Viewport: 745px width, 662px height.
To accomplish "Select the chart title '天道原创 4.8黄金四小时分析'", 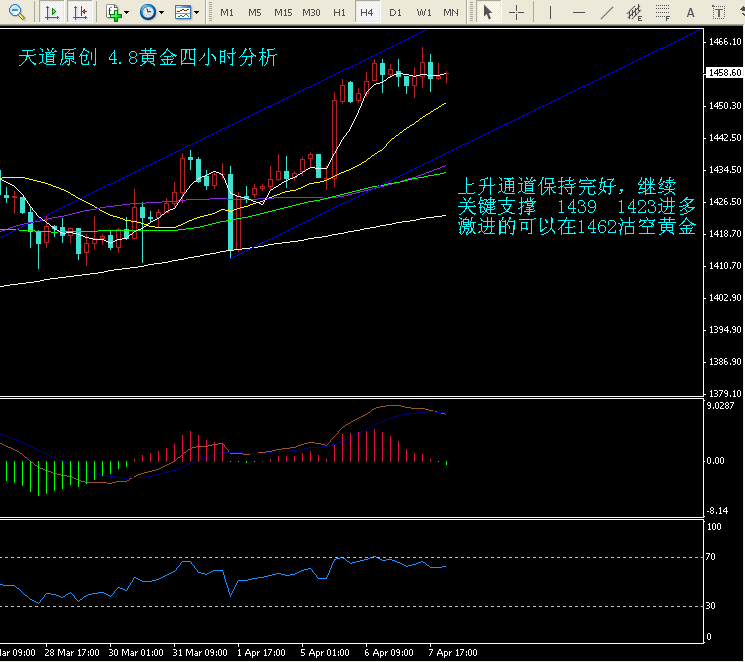I will pyautogui.click(x=147, y=58).
